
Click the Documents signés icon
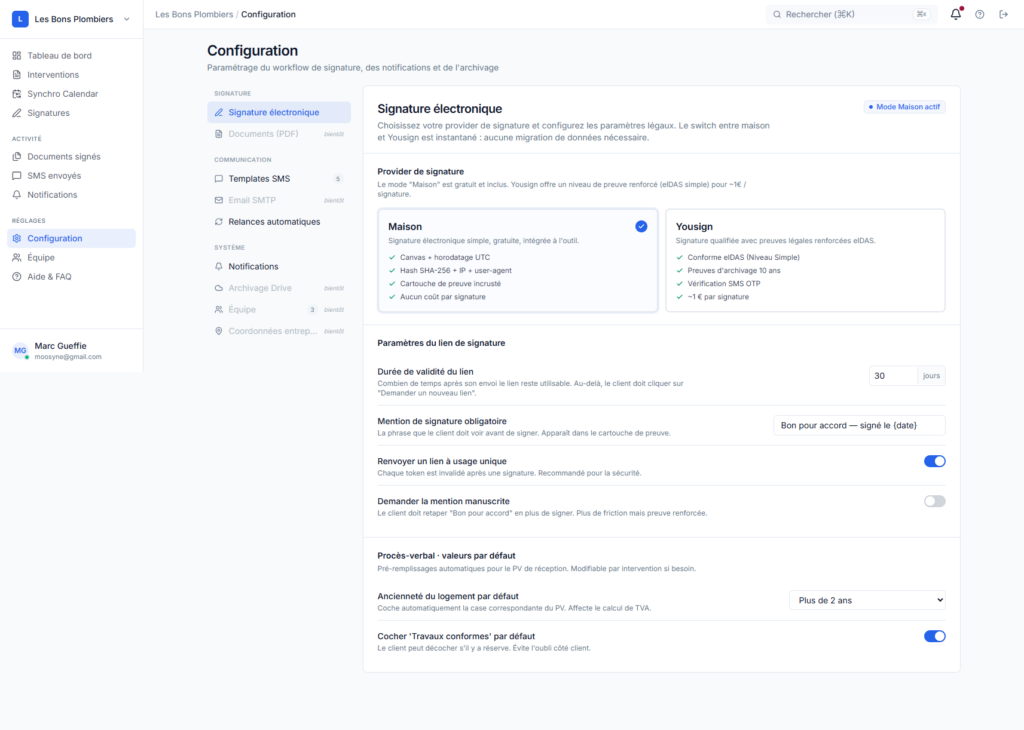(17, 157)
